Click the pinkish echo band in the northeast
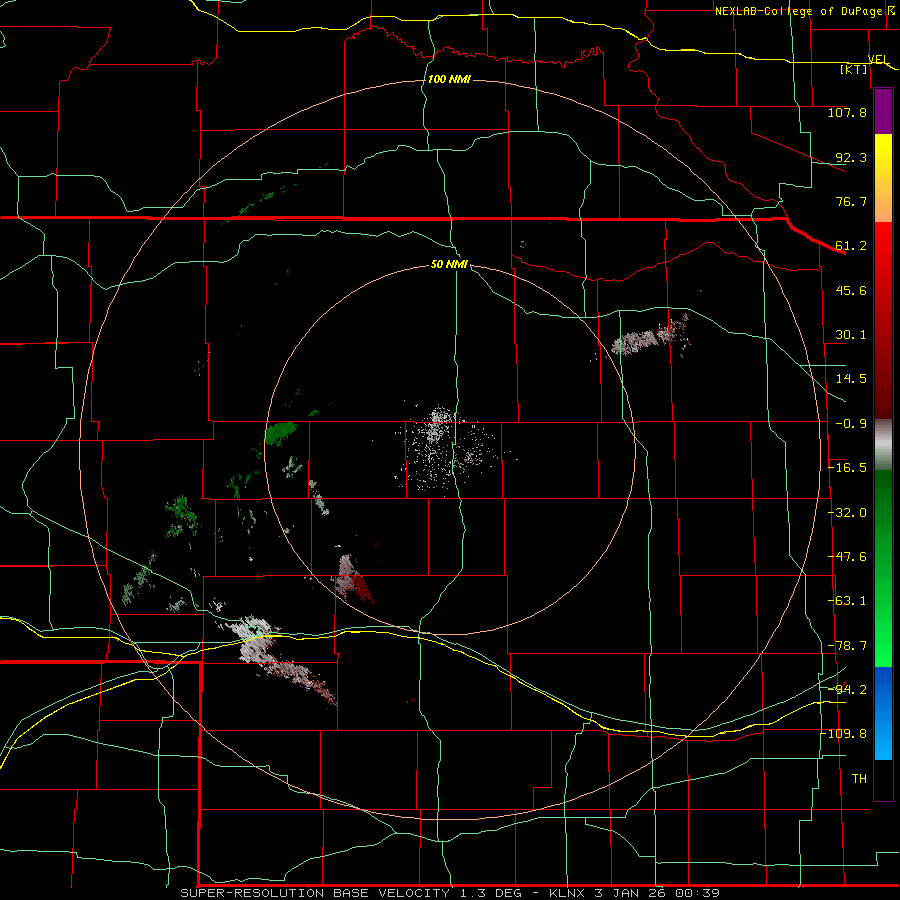The height and width of the screenshot is (900, 900). 649,338
